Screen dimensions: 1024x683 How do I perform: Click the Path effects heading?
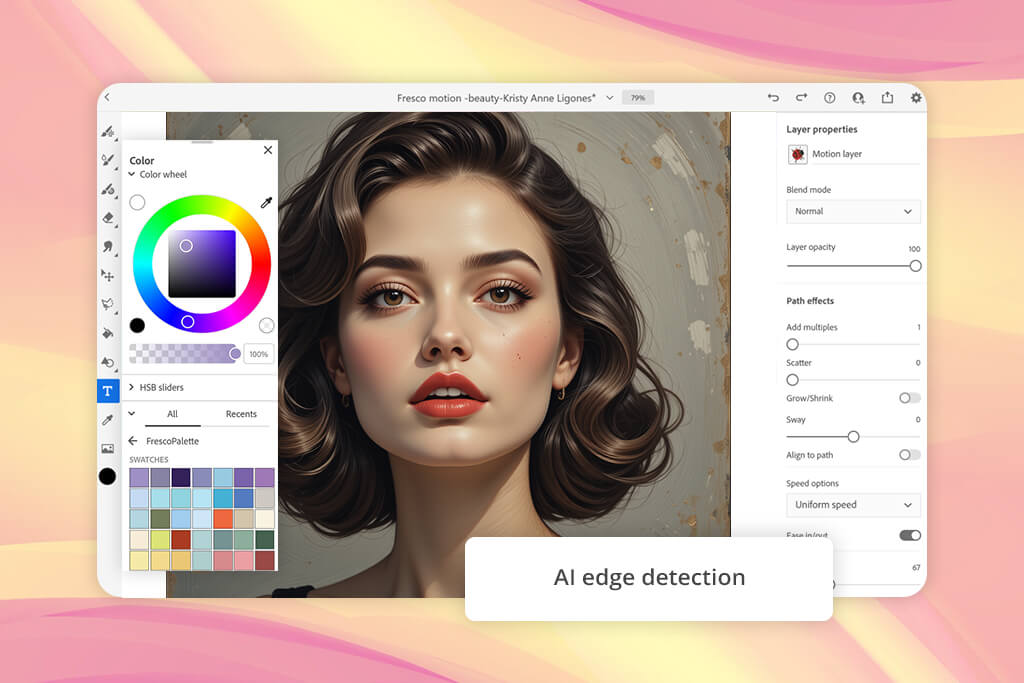click(x=810, y=301)
